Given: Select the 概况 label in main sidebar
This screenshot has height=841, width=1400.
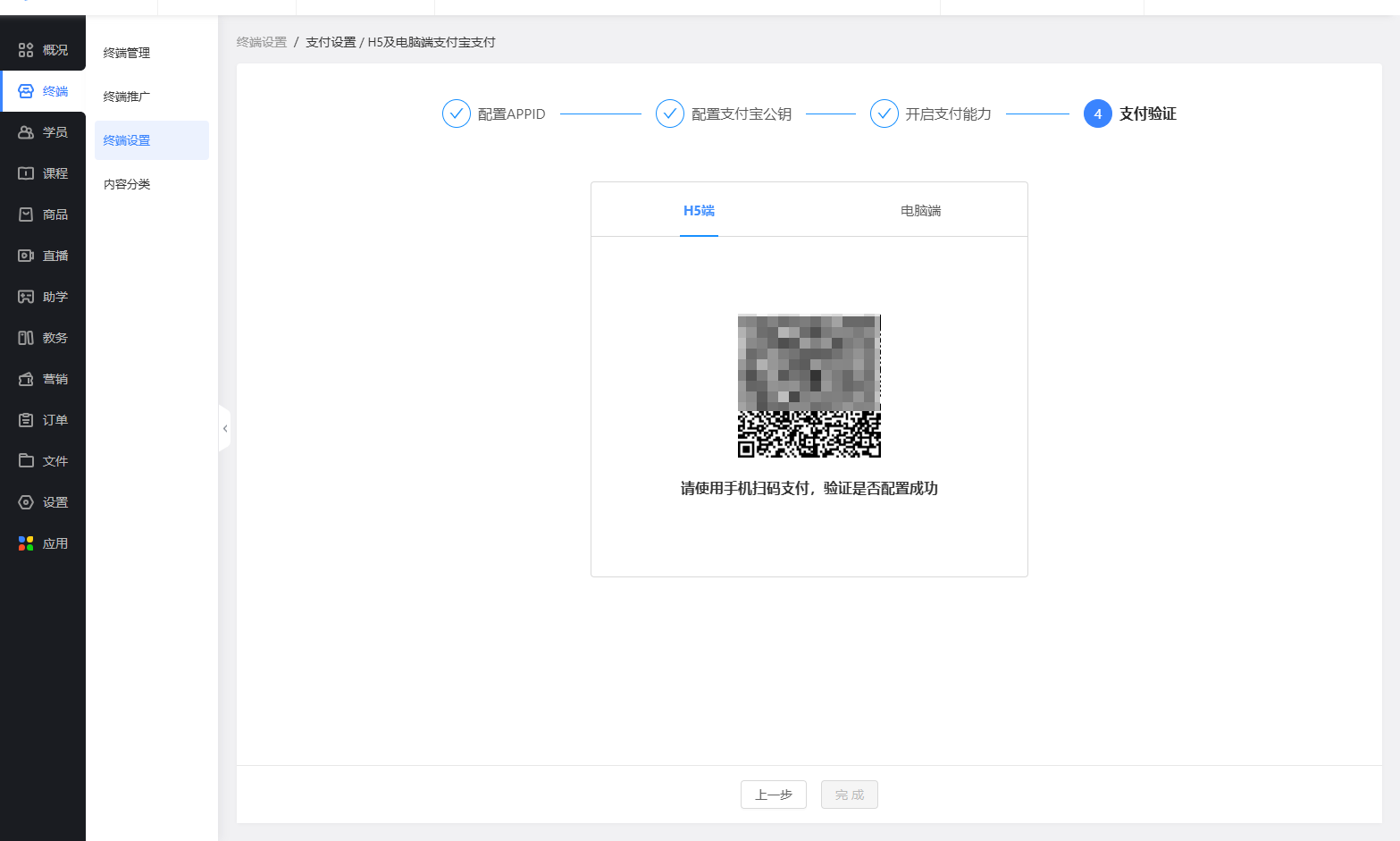Looking at the screenshot, I should tap(55, 50).
